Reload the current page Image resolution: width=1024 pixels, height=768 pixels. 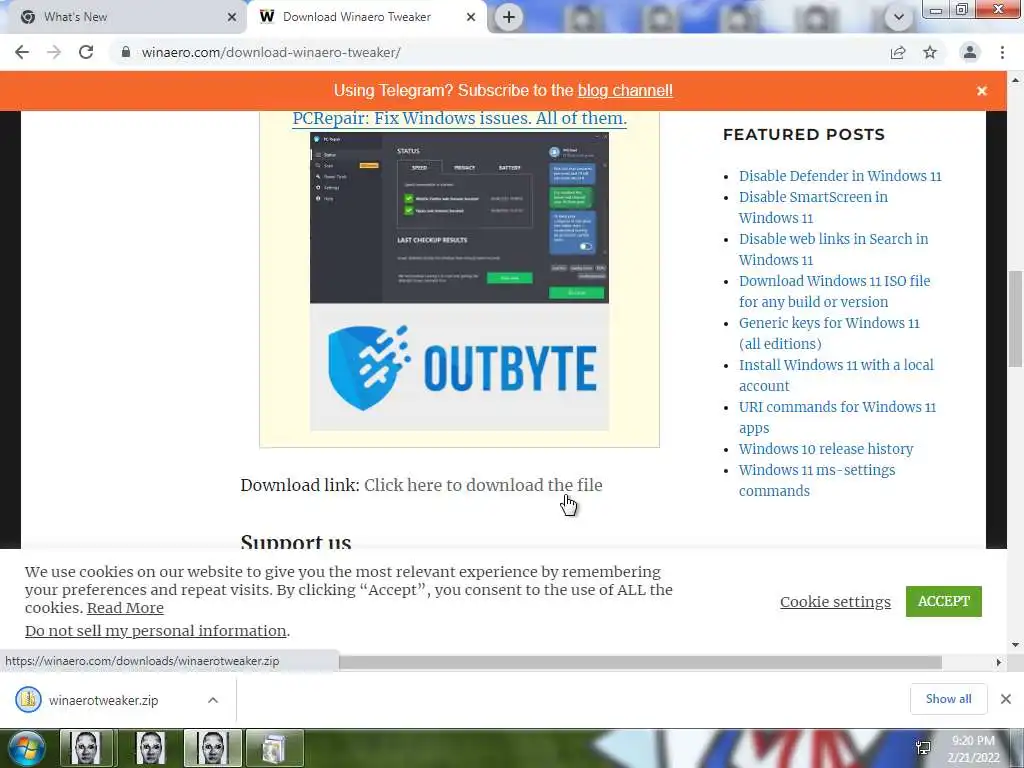86,52
